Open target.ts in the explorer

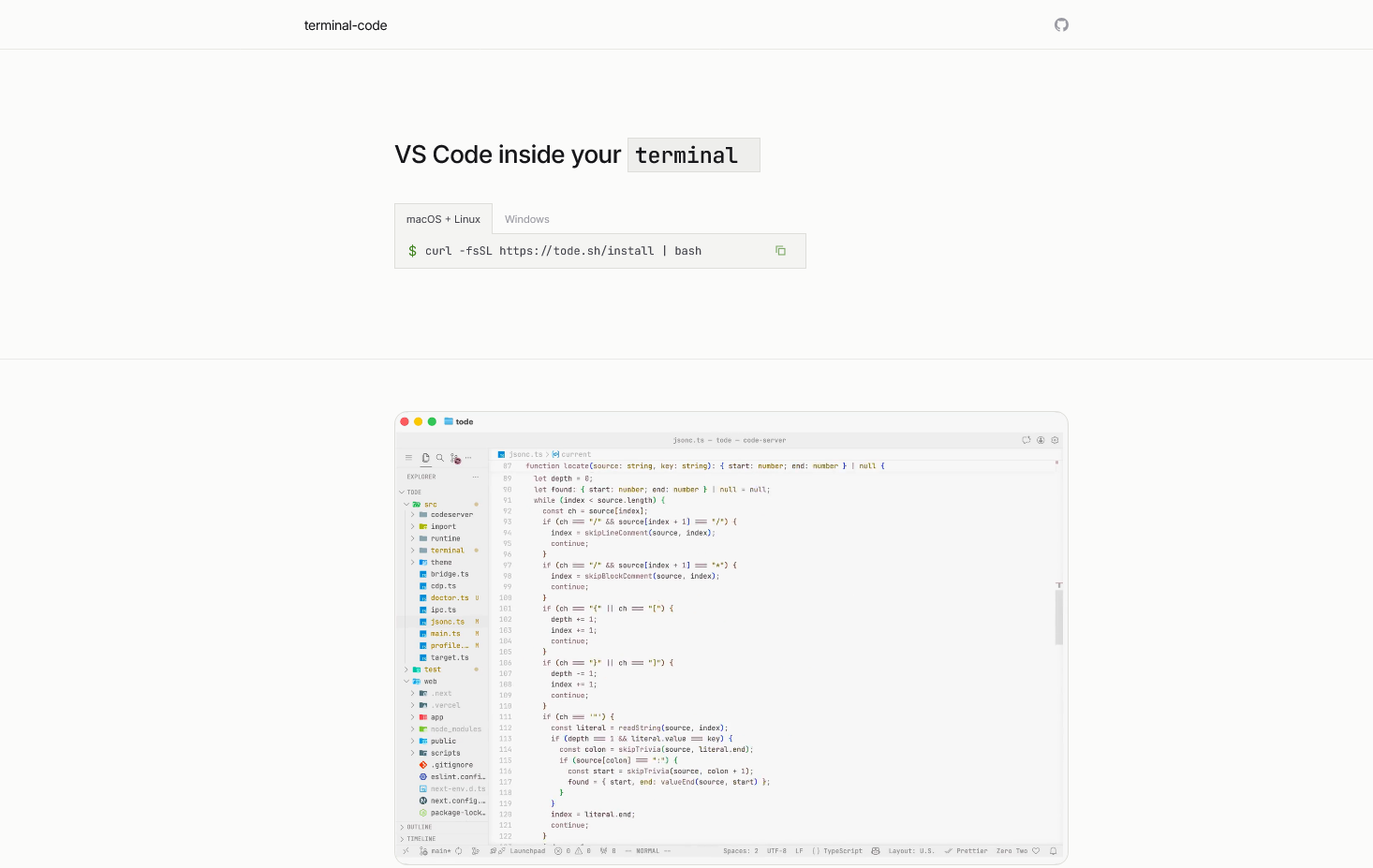coord(450,658)
